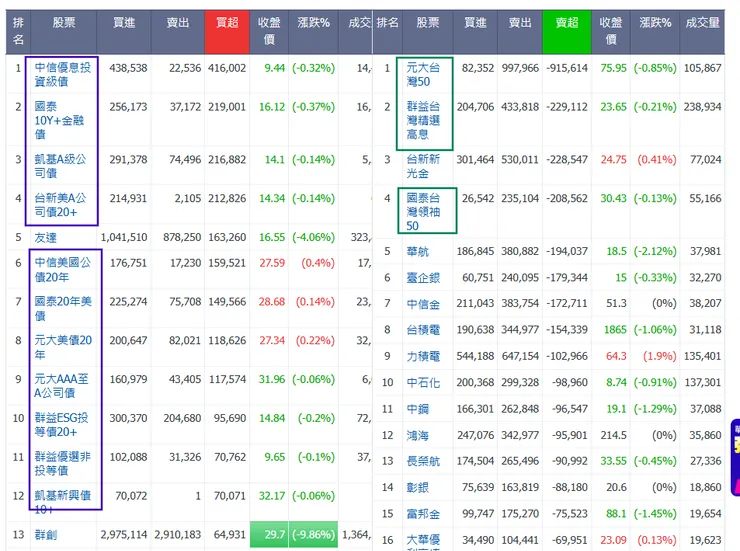Select volume value 238,934
The height and width of the screenshot is (551, 740).
coord(702,107)
